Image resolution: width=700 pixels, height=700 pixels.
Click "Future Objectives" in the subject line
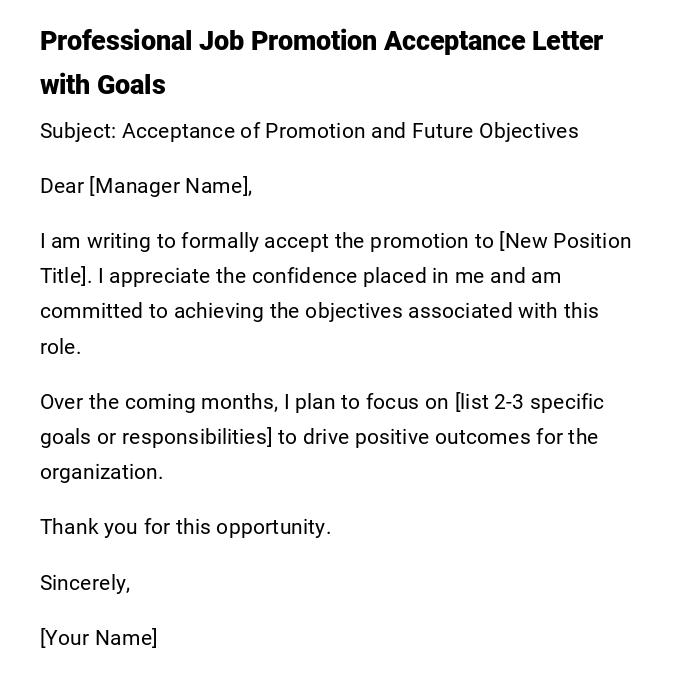[495, 132]
